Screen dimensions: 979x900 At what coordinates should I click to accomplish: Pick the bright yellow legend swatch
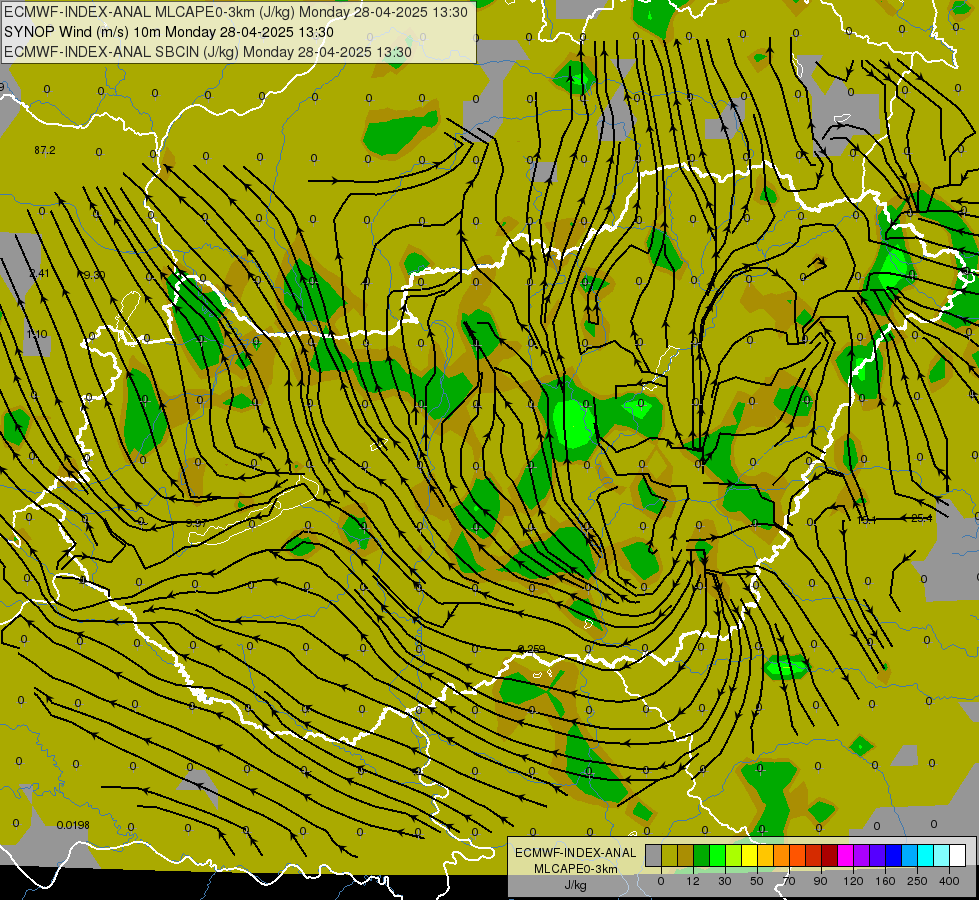click(x=750, y=856)
